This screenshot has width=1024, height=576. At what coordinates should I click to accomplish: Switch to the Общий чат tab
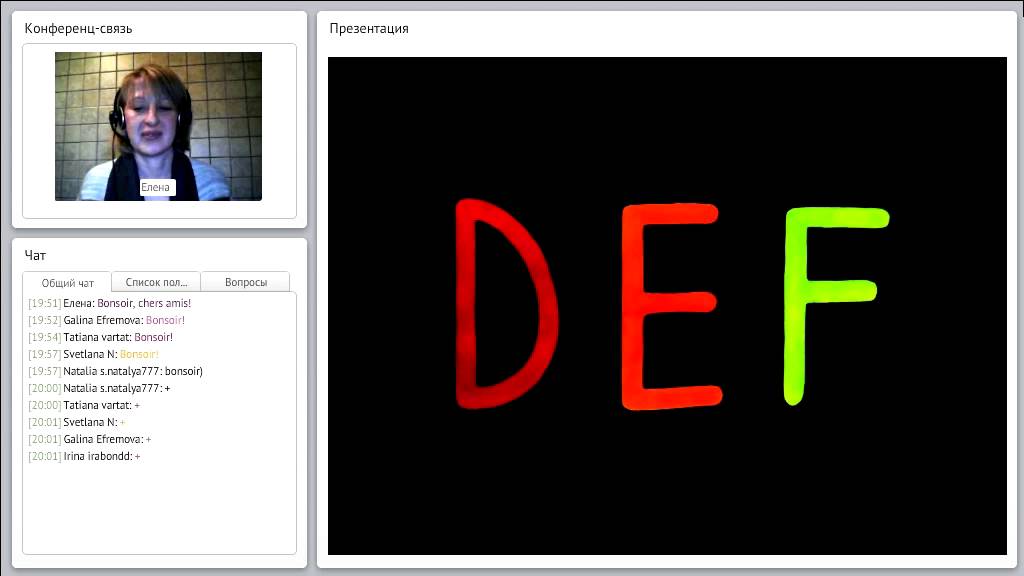[x=67, y=283]
